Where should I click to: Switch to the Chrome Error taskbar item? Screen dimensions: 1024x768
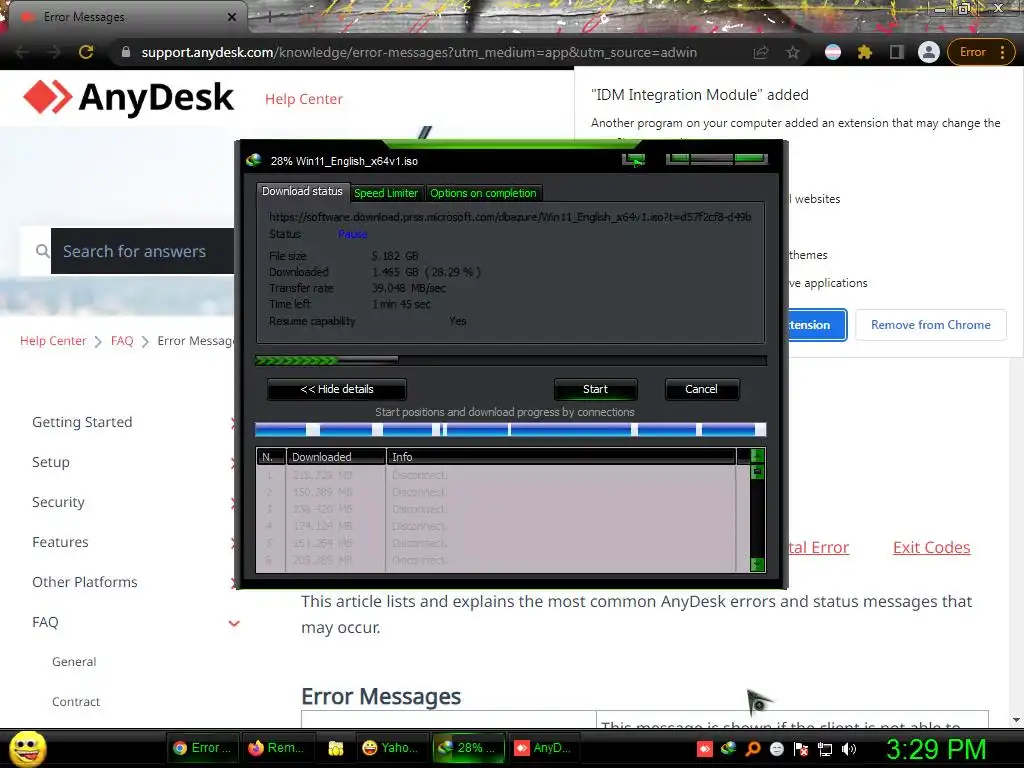click(x=202, y=748)
